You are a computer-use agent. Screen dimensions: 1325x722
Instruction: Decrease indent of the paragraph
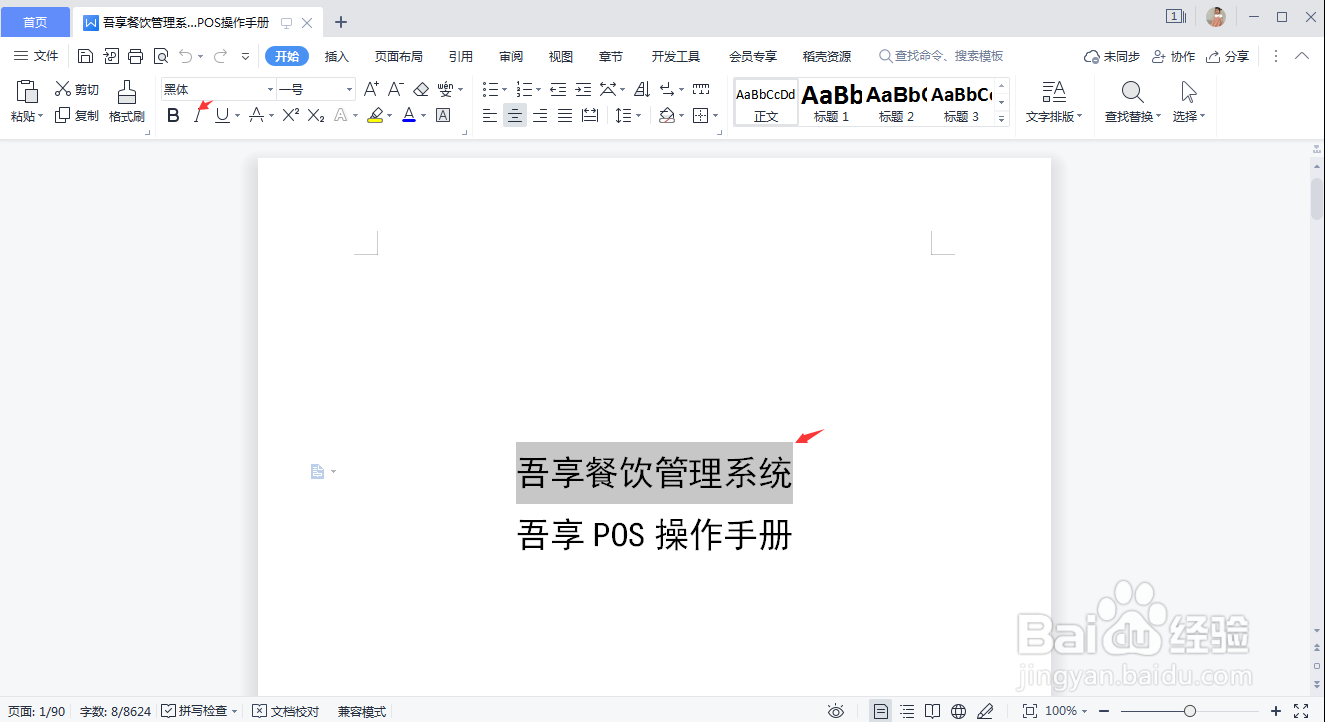(x=558, y=89)
